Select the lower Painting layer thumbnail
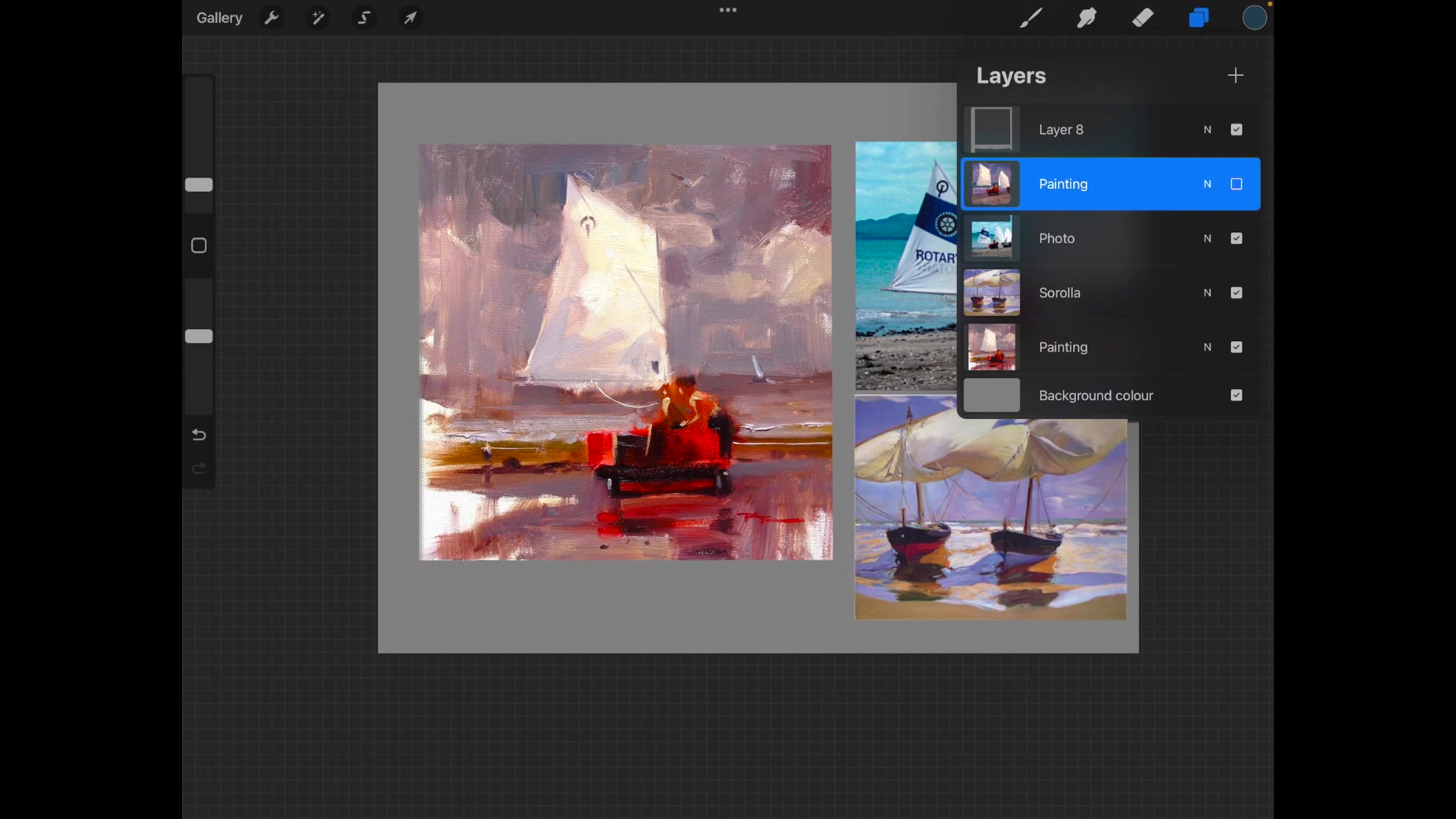 point(992,347)
